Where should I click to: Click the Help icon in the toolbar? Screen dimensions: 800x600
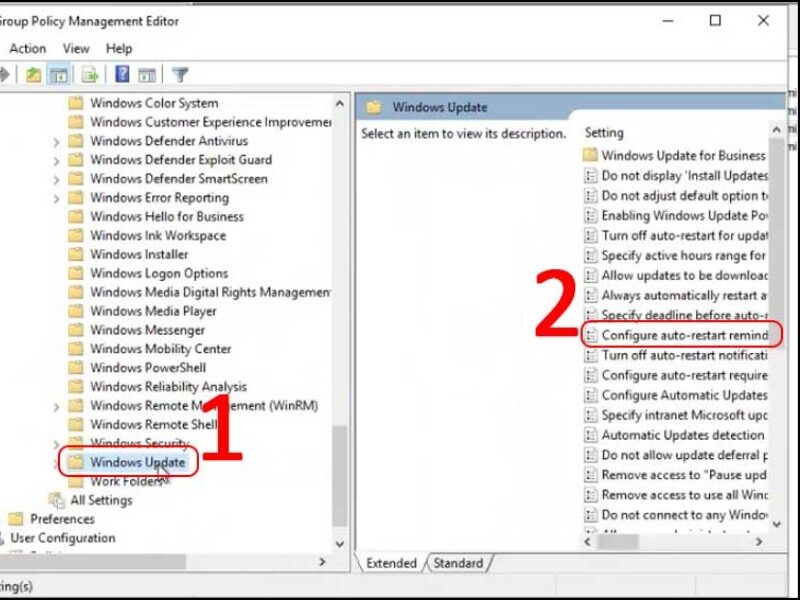(120, 73)
